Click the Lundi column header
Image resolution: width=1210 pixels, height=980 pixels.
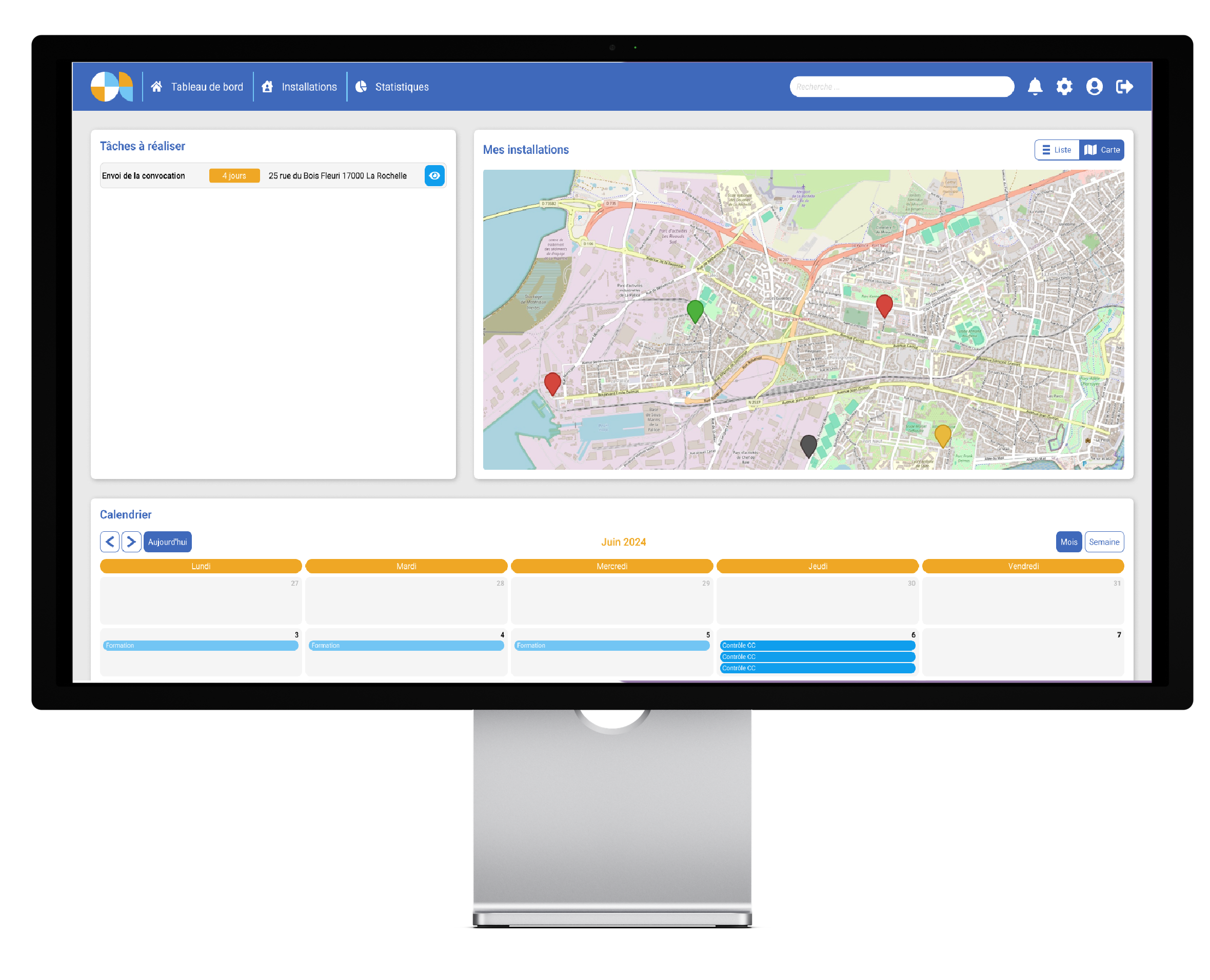coord(201,565)
